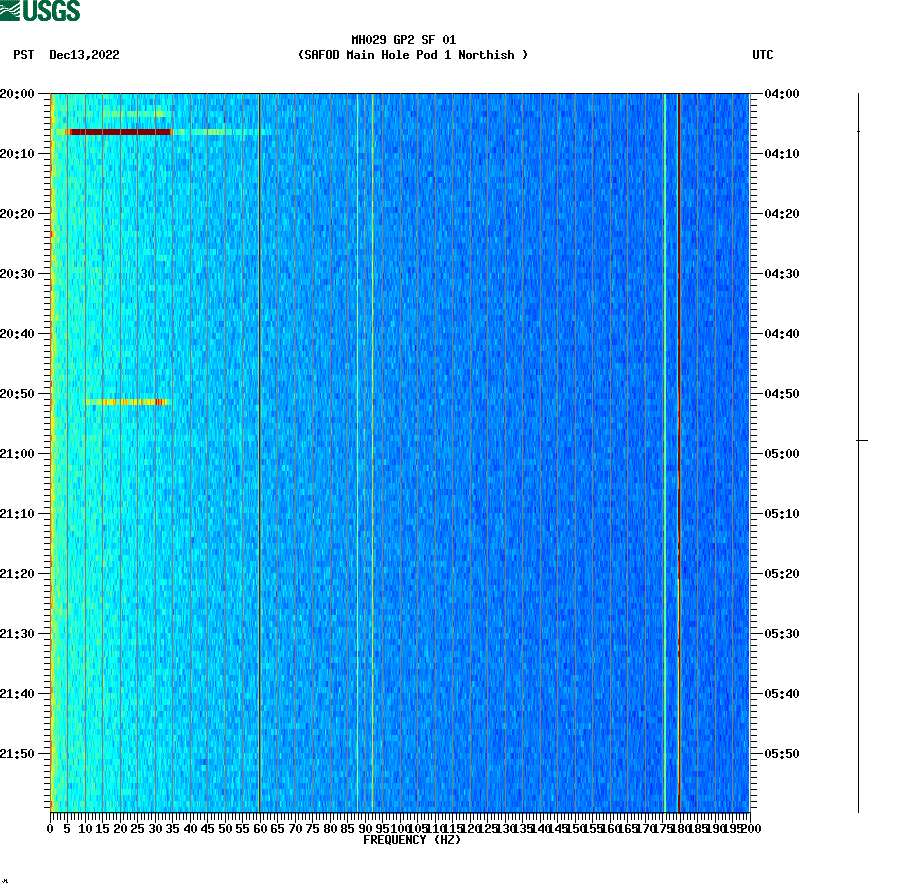Select the red vertical line near 180 Hz
This screenshot has height=892, width=902.
pyautogui.click(x=679, y=450)
